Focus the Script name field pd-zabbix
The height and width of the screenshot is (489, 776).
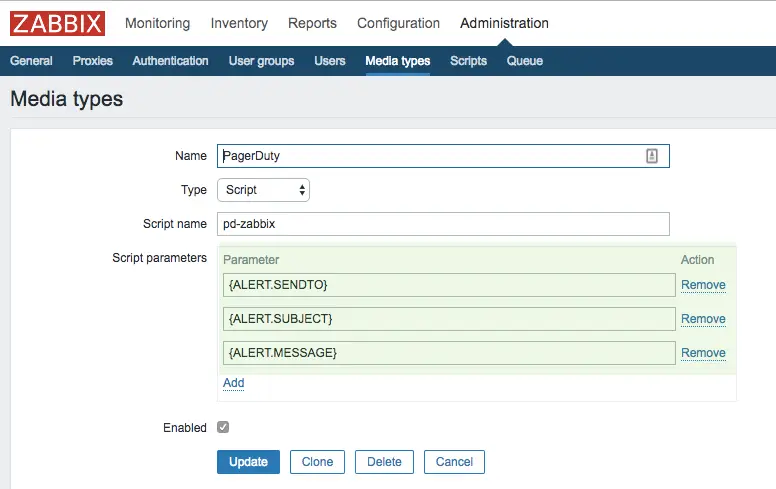pyautogui.click(x=443, y=224)
